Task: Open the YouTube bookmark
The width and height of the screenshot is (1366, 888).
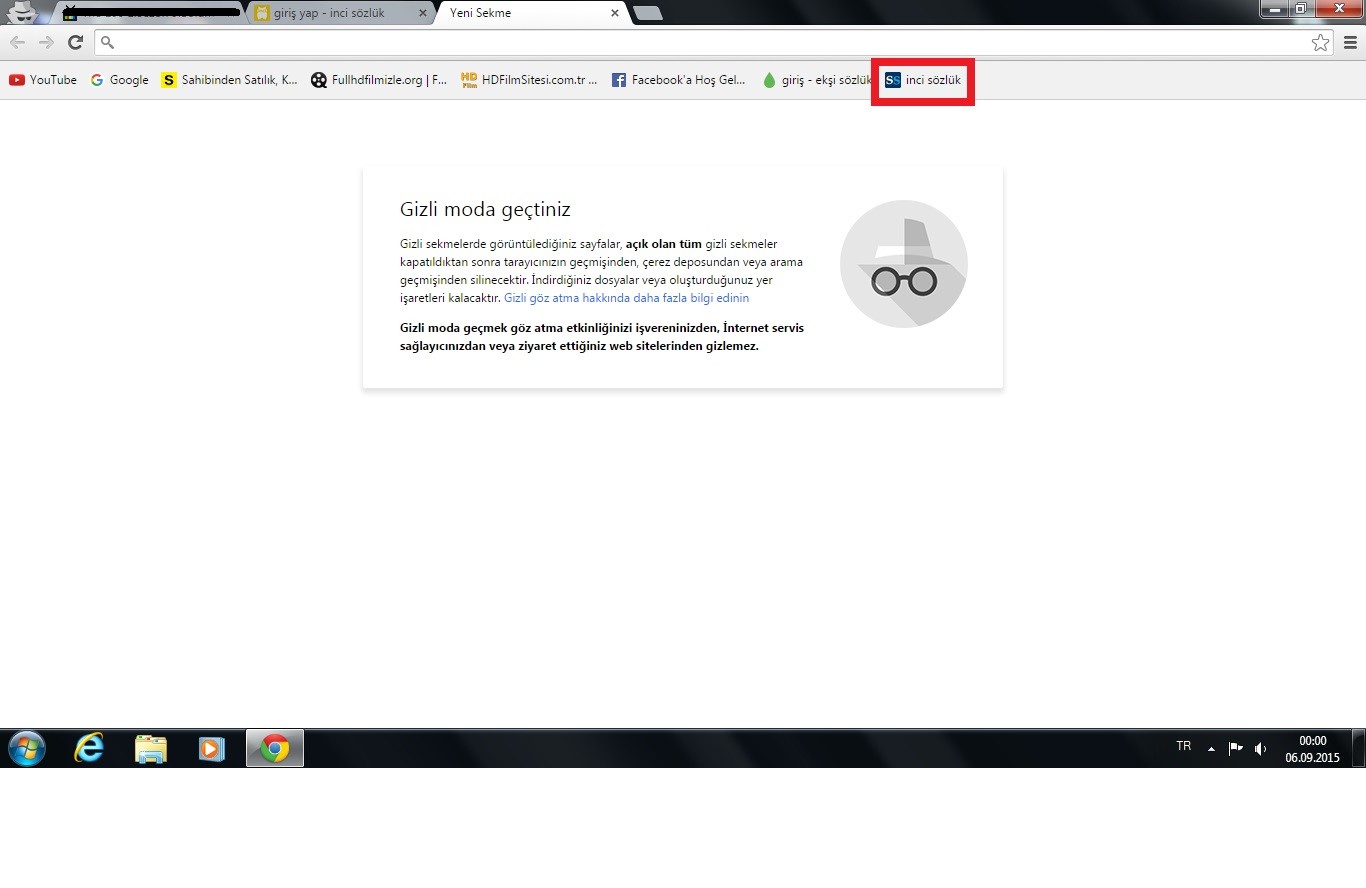Action: pos(43,80)
